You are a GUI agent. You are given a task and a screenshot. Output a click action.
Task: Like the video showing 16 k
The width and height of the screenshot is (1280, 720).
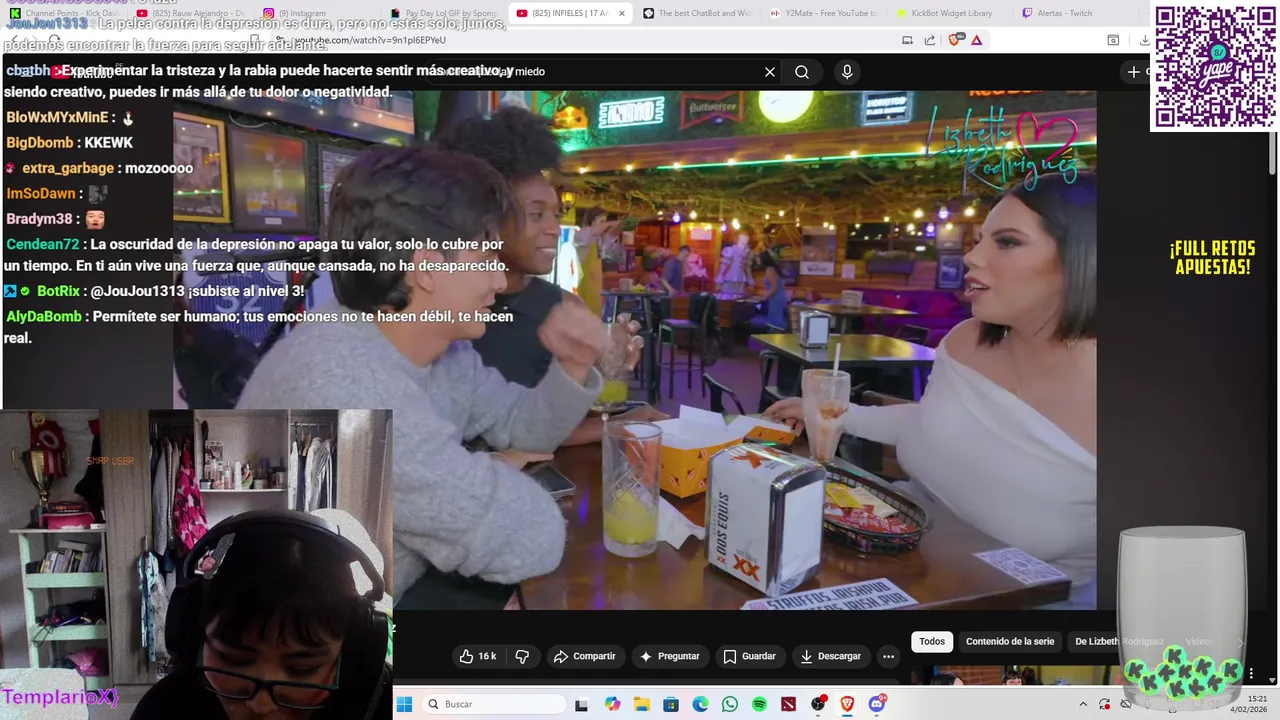click(478, 656)
